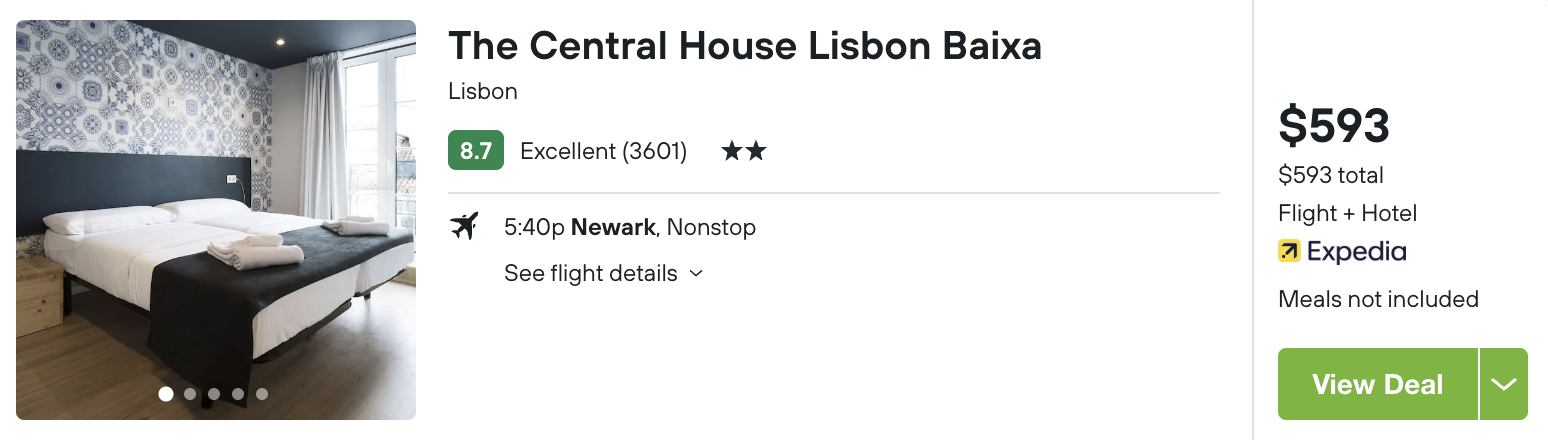Open dropdown arrow beside View Deal
The image size is (1548, 440).
click(x=1504, y=384)
